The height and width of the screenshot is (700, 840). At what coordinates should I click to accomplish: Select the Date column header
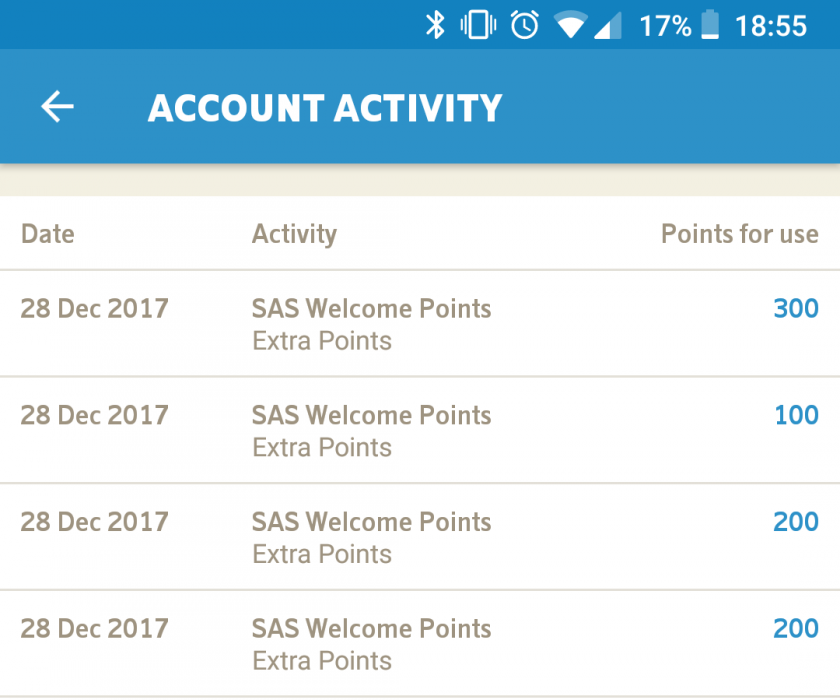pyautogui.click(x=48, y=234)
